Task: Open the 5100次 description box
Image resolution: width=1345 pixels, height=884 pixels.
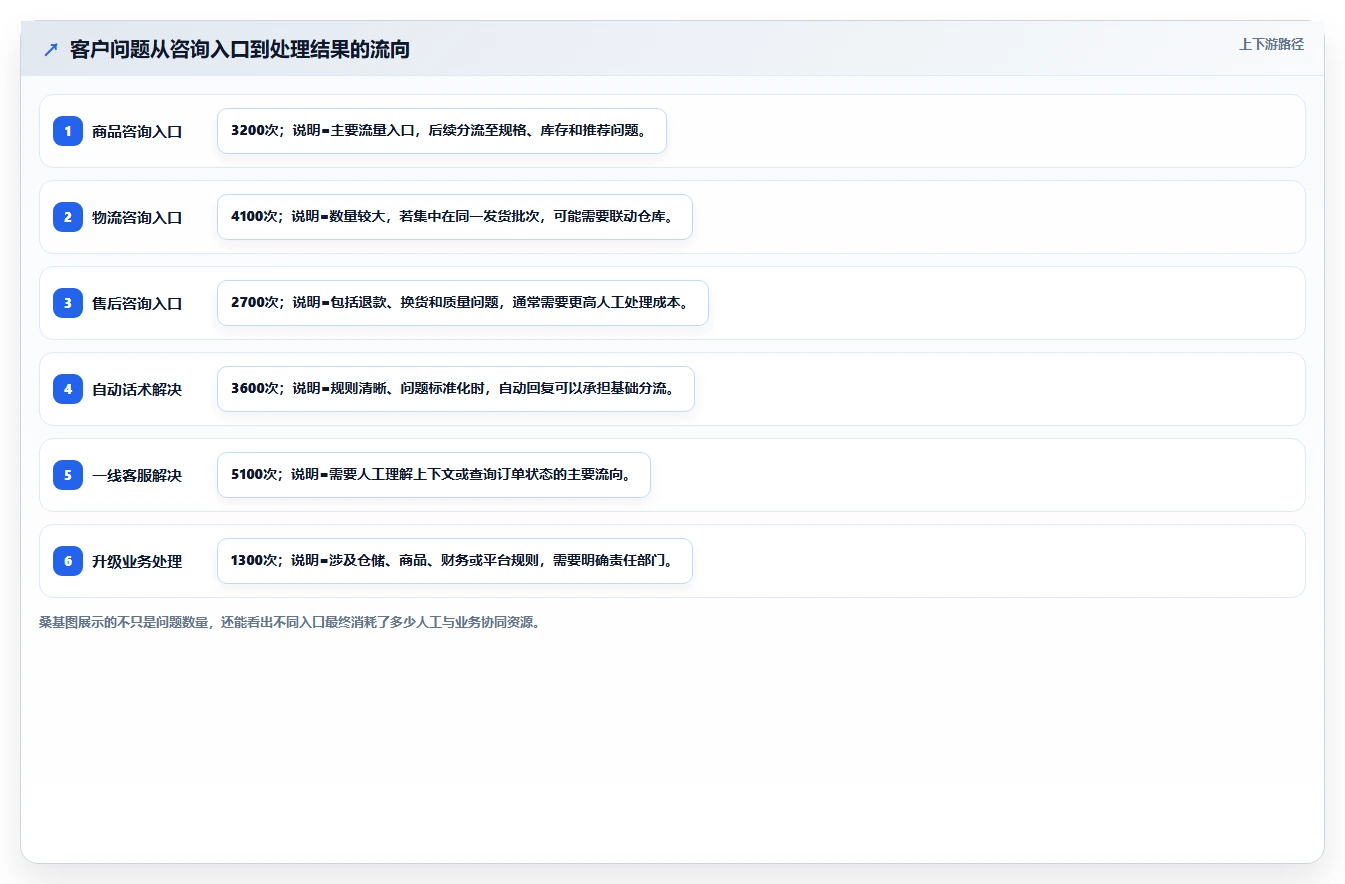Action: coord(434,475)
